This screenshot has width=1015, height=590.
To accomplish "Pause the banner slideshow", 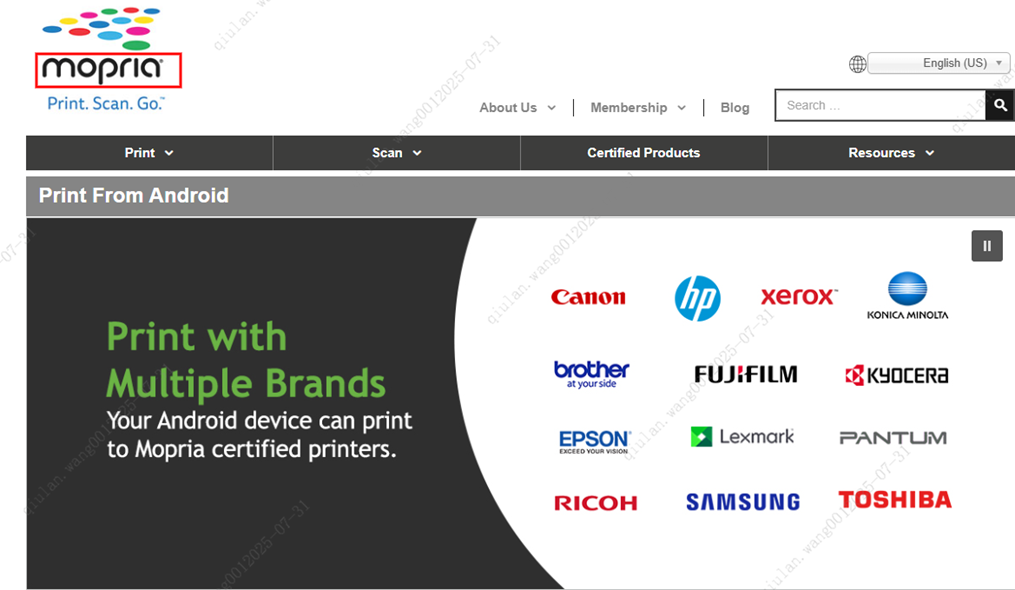I will pyautogui.click(x=987, y=246).
